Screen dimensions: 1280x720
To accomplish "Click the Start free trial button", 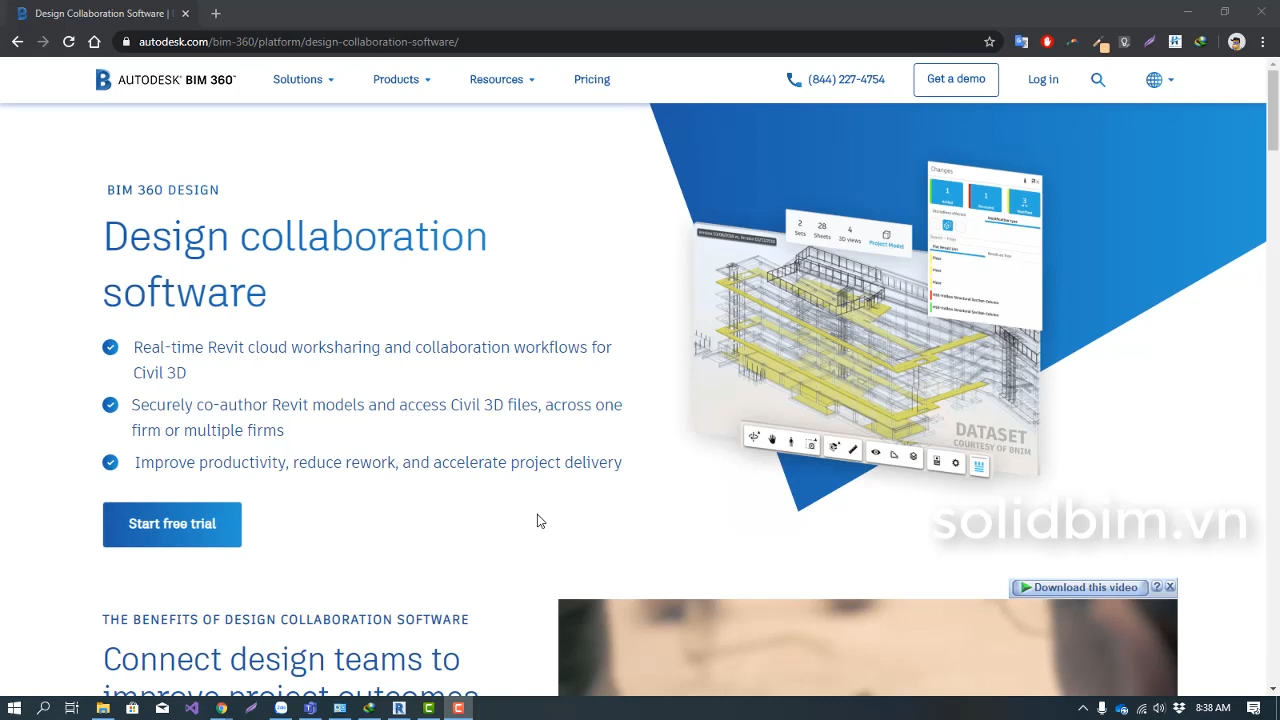I will click(172, 524).
